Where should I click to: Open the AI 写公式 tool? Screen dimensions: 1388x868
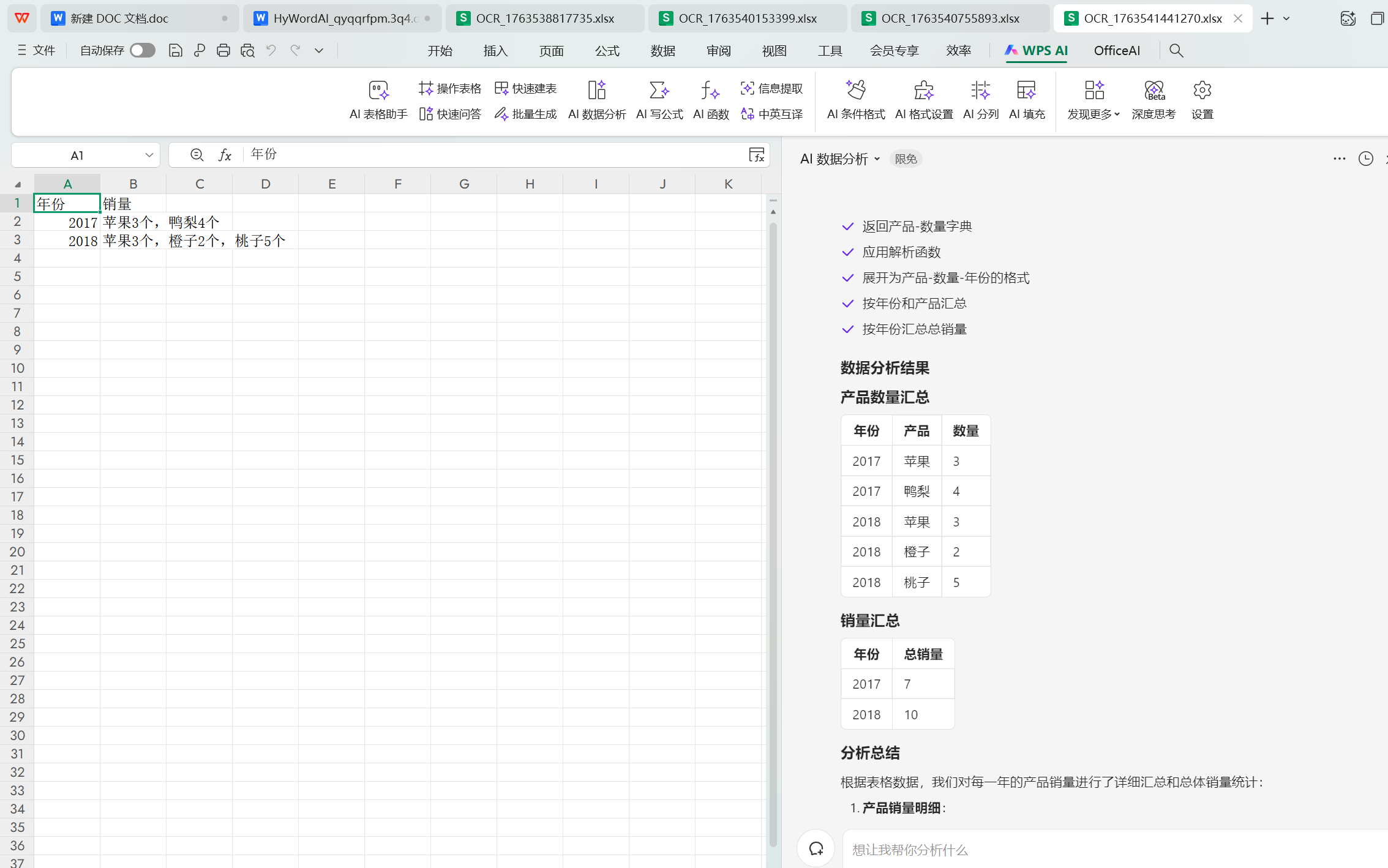click(x=659, y=99)
